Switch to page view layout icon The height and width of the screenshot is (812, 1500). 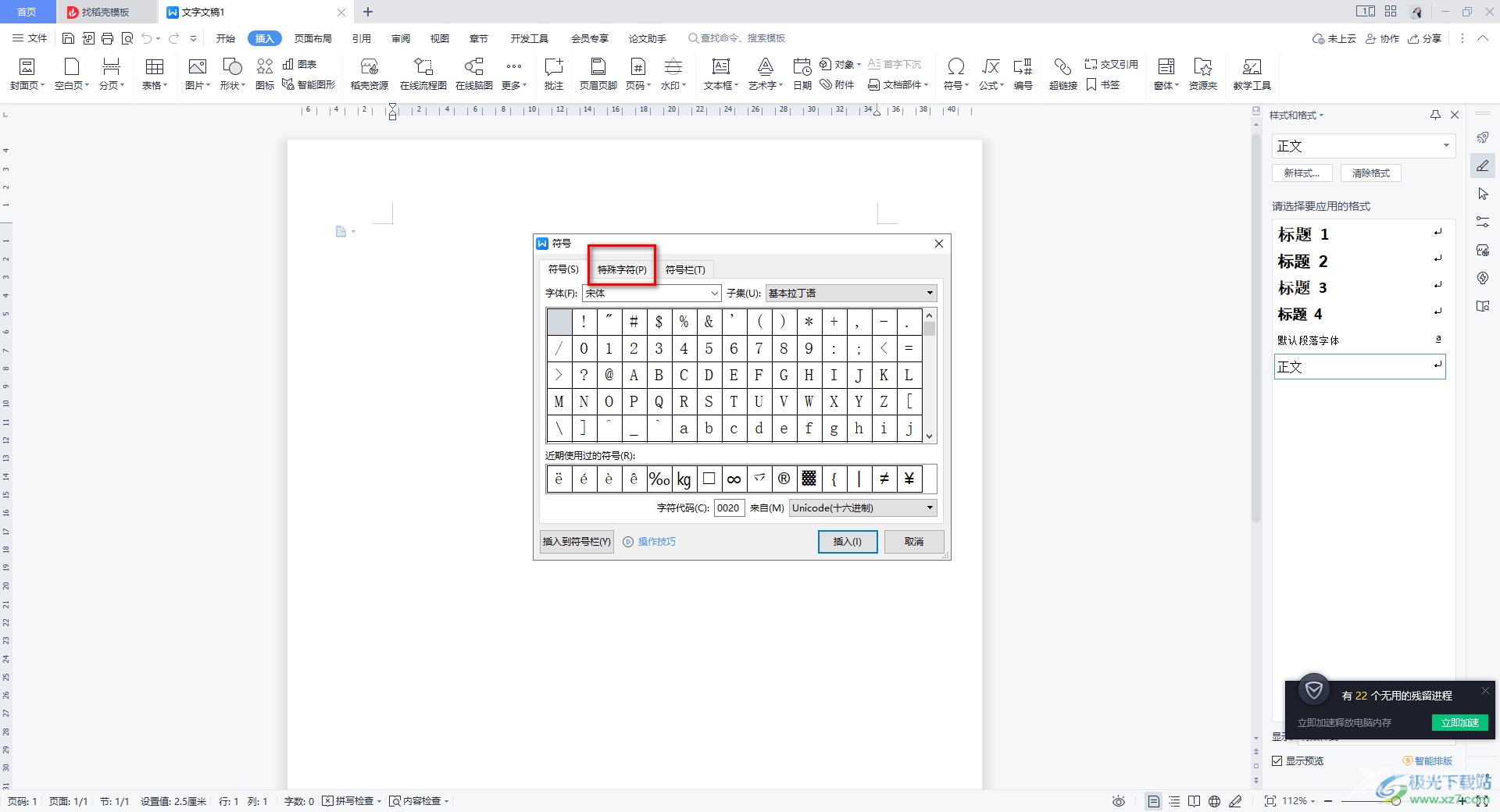pos(1153,801)
